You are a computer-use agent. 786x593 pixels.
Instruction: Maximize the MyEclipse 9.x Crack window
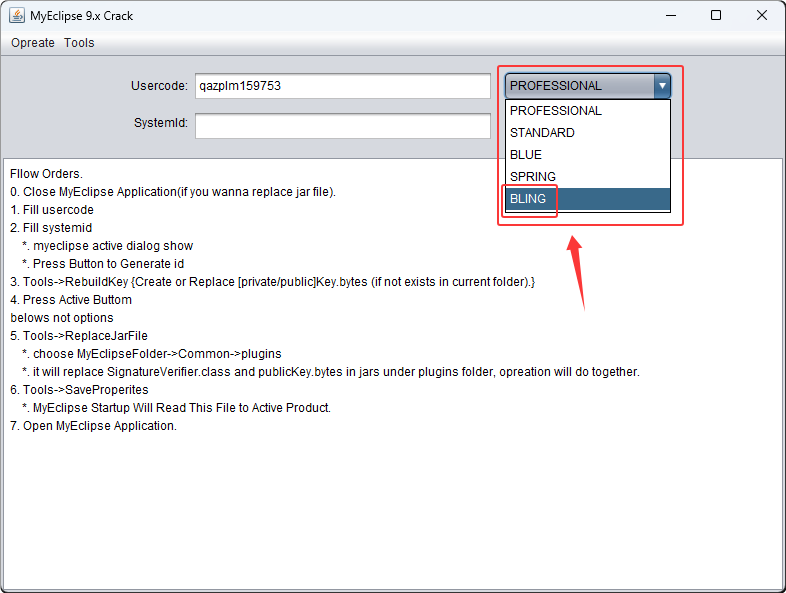[716, 16]
